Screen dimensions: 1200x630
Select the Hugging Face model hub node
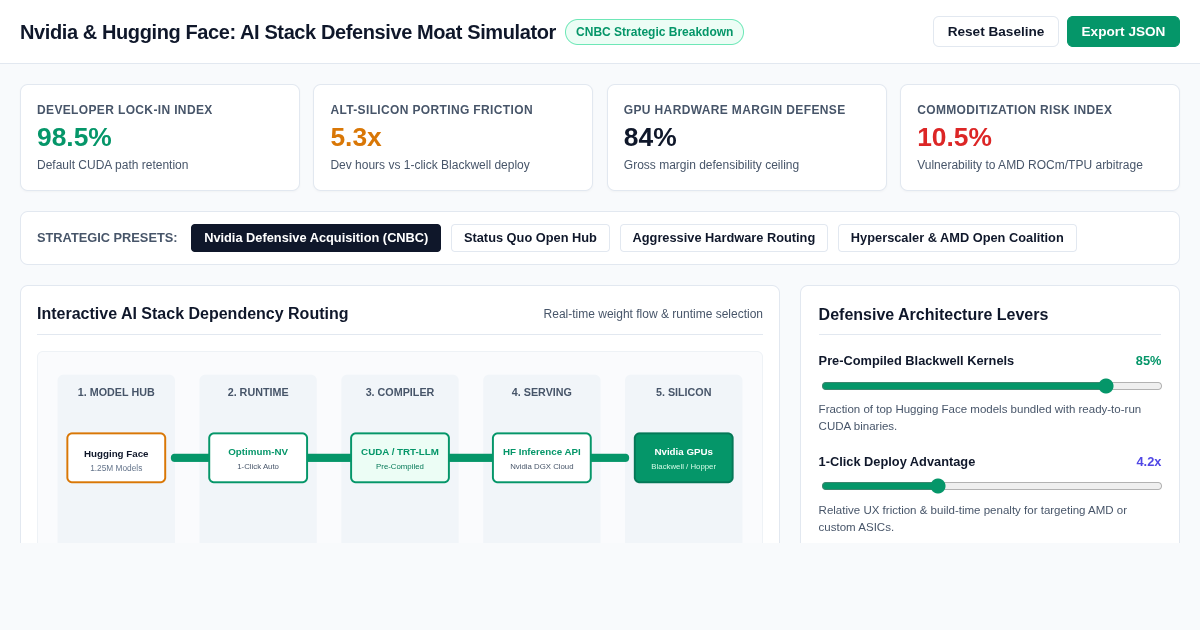pos(116,458)
